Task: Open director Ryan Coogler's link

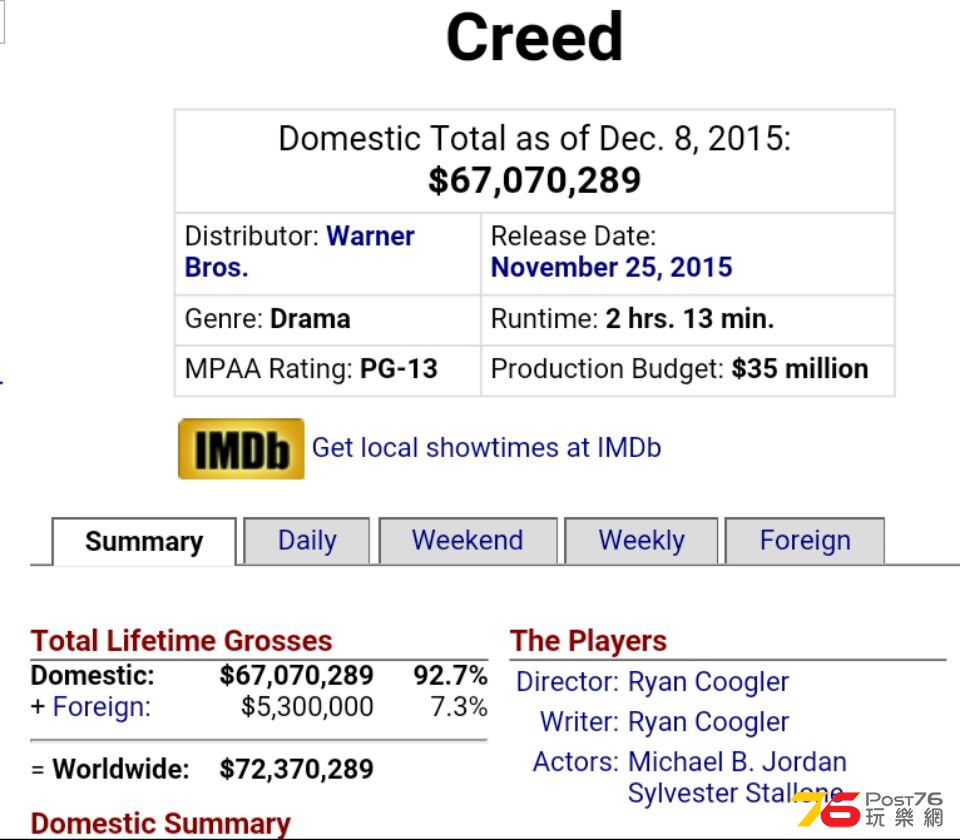Action: coord(708,682)
